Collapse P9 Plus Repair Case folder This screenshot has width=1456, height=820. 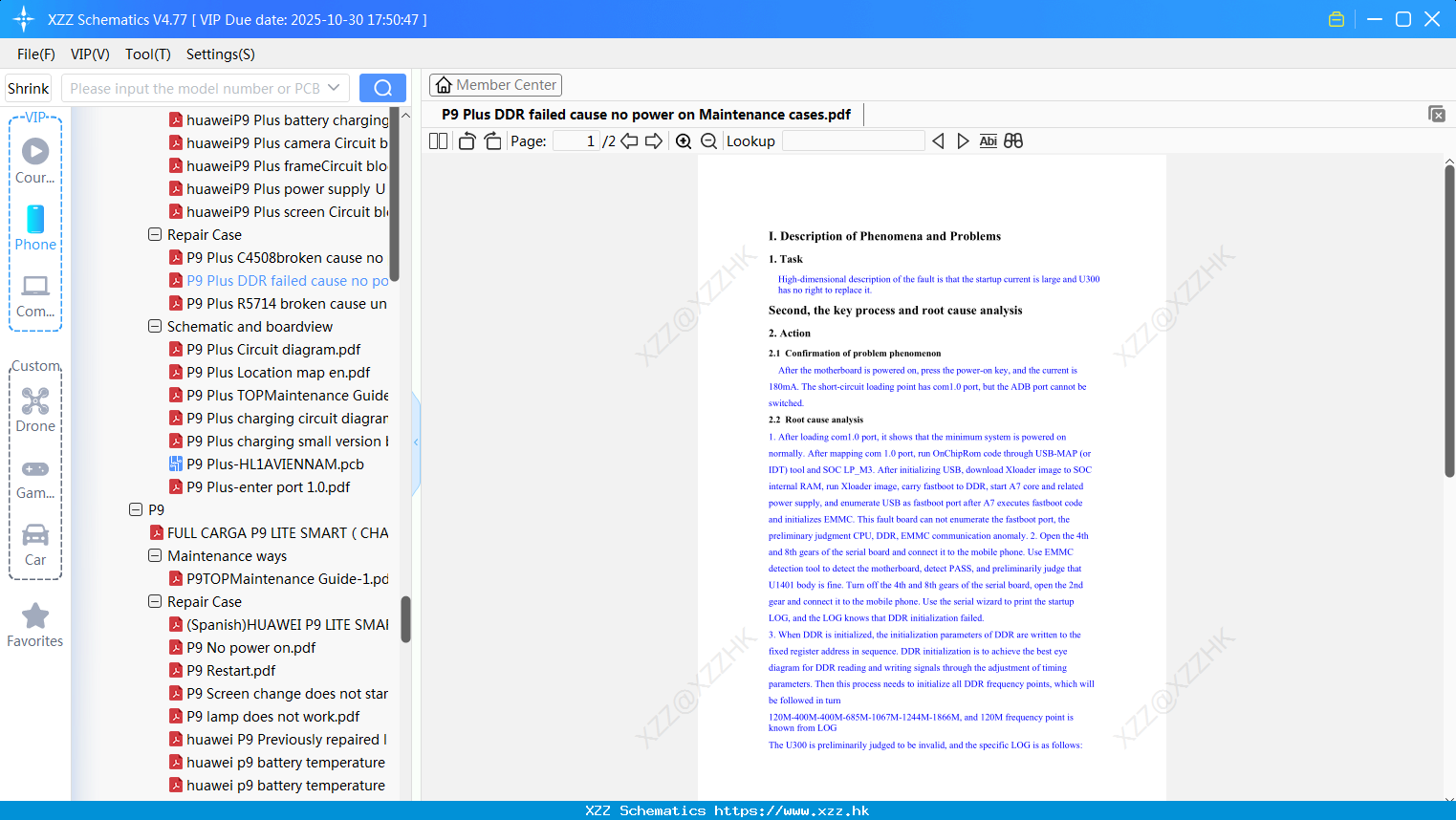155,234
